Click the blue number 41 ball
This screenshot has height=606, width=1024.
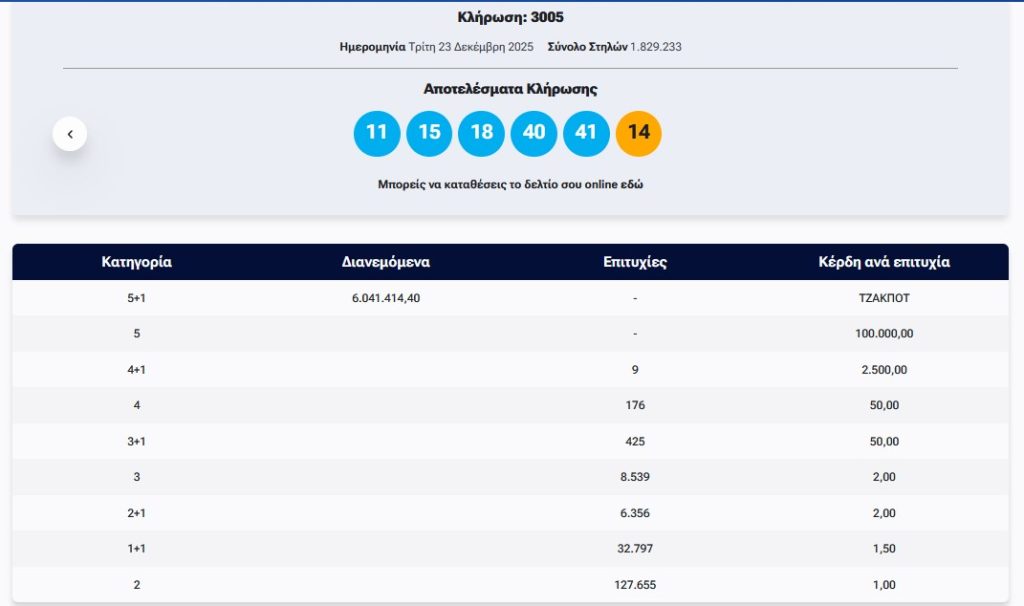[x=586, y=133]
